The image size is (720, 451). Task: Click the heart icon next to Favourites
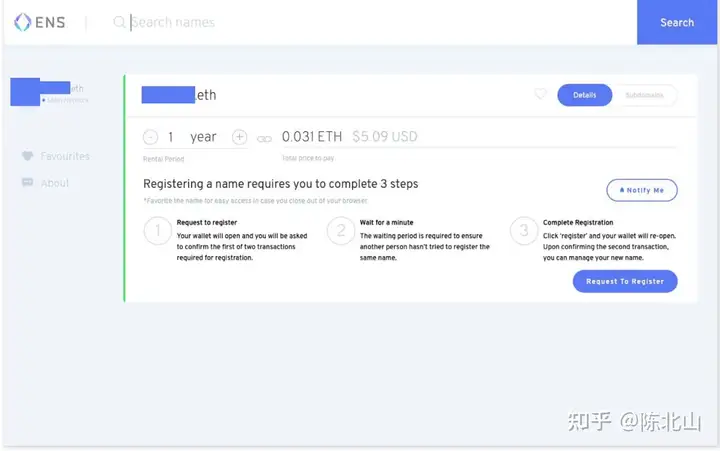(x=28, y=156)
